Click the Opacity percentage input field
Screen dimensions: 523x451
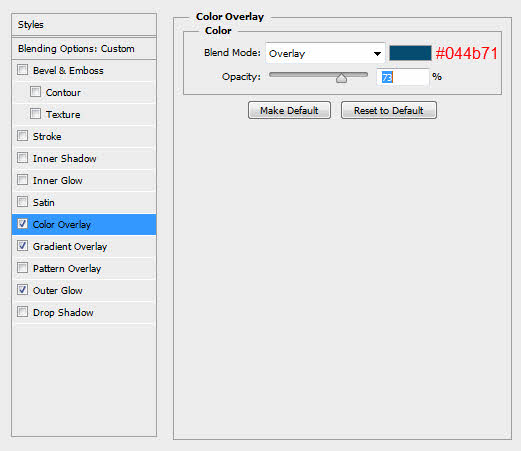(403, 77)
